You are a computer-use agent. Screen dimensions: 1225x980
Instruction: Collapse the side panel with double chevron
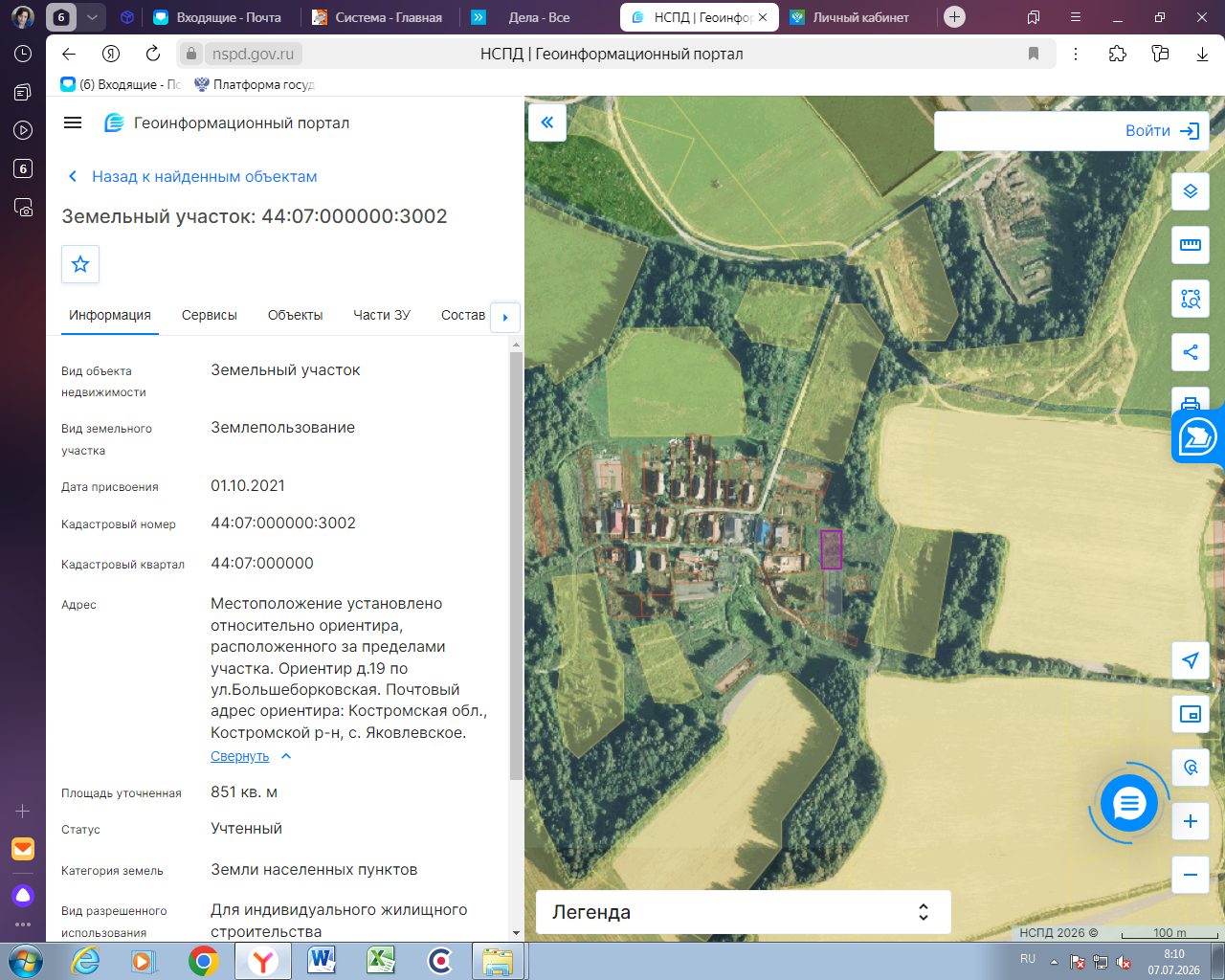(x=547, y=122)
